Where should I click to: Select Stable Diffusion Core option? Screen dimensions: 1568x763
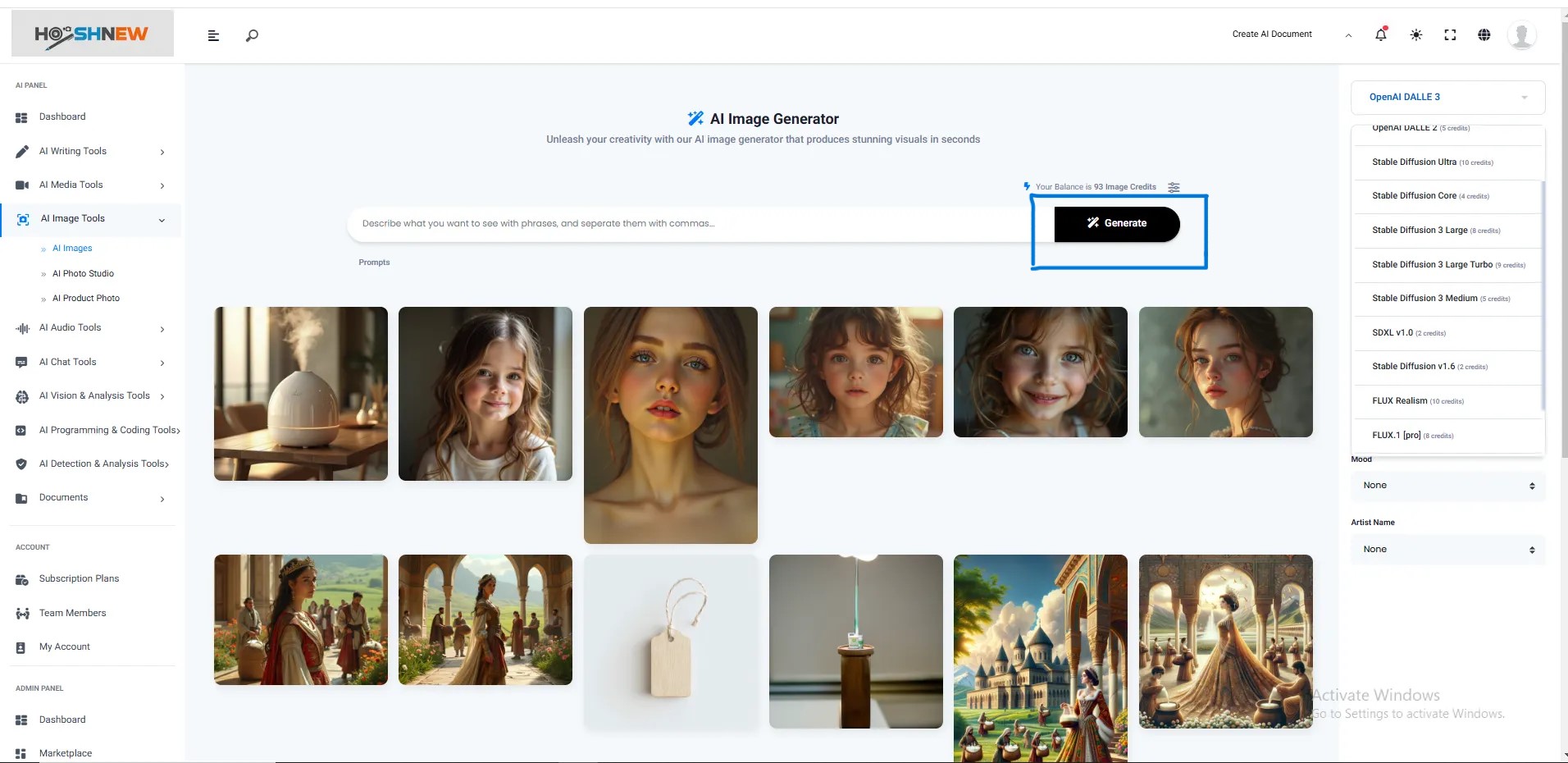(x=1448, y=196)
